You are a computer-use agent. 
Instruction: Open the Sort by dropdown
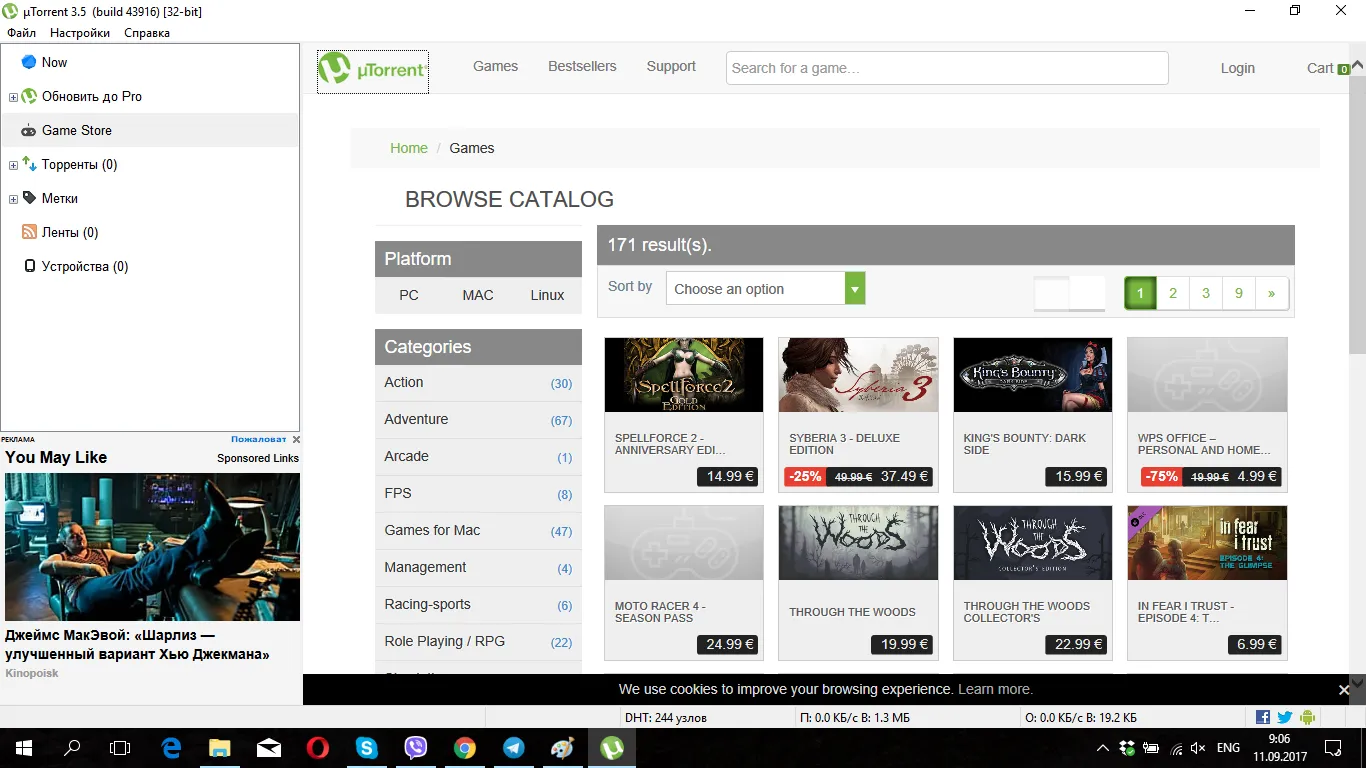tap(765, 289)
